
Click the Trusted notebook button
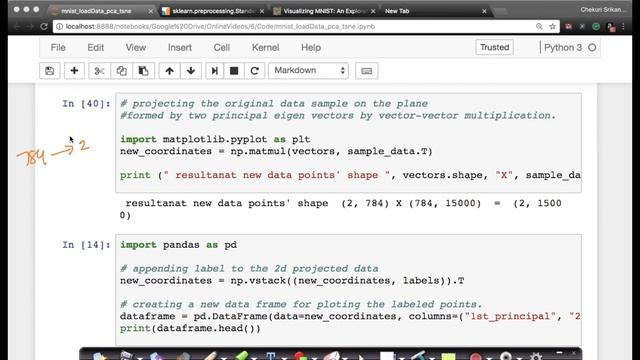494,47
